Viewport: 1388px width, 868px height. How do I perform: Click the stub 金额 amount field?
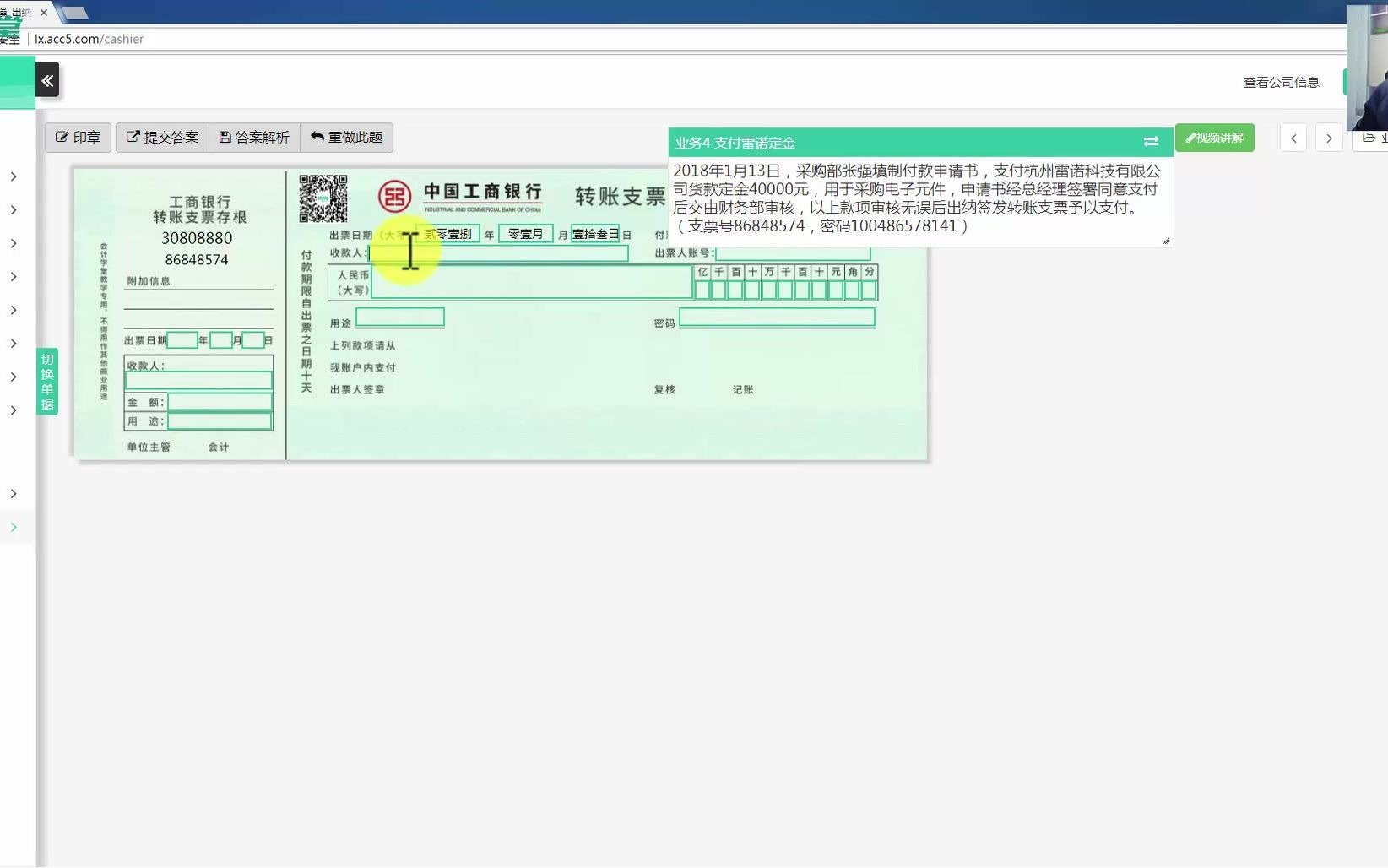(220, 402)
